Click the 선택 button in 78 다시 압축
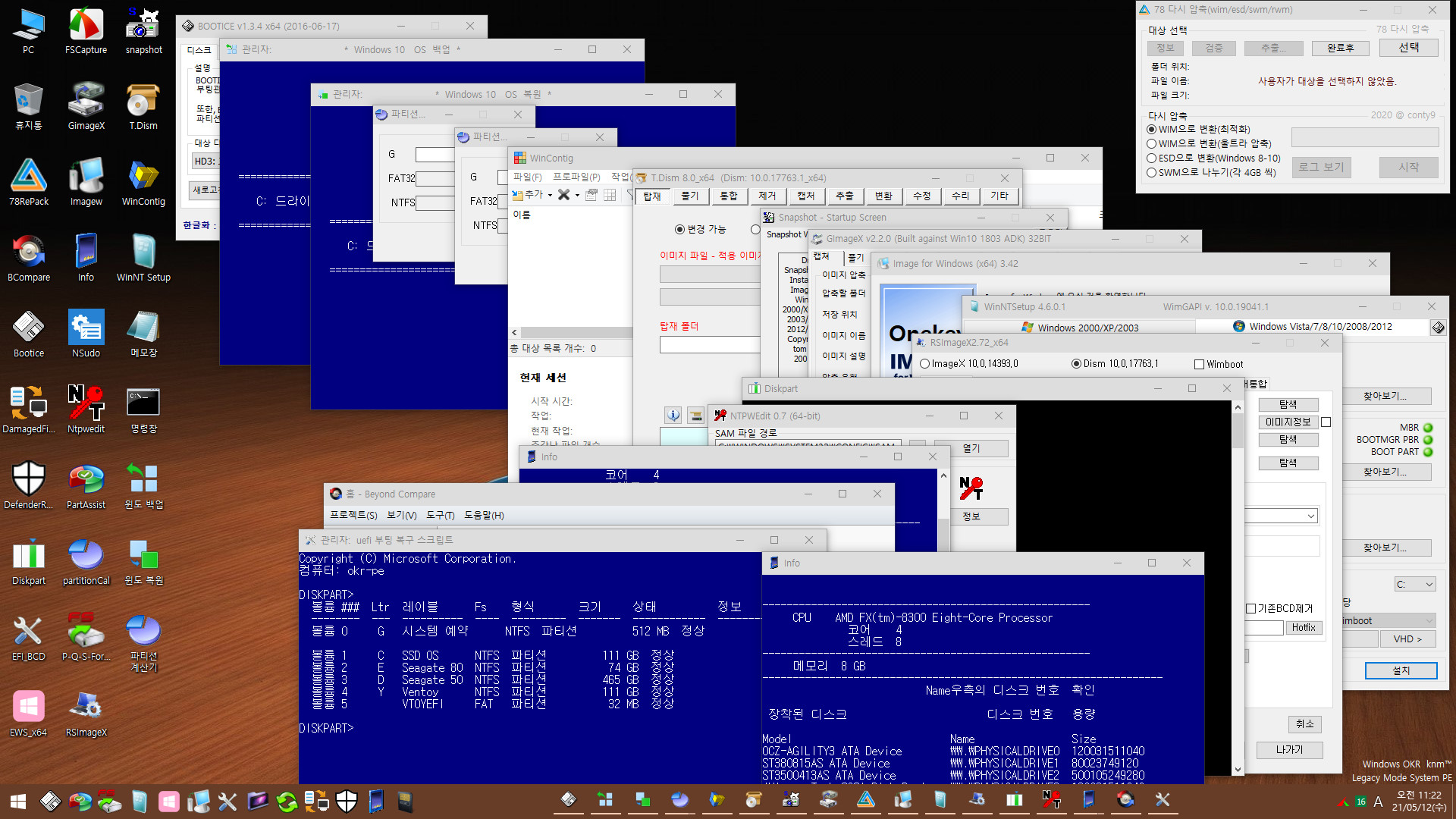Screen dimensions: 1456x819 (1408, 48)
